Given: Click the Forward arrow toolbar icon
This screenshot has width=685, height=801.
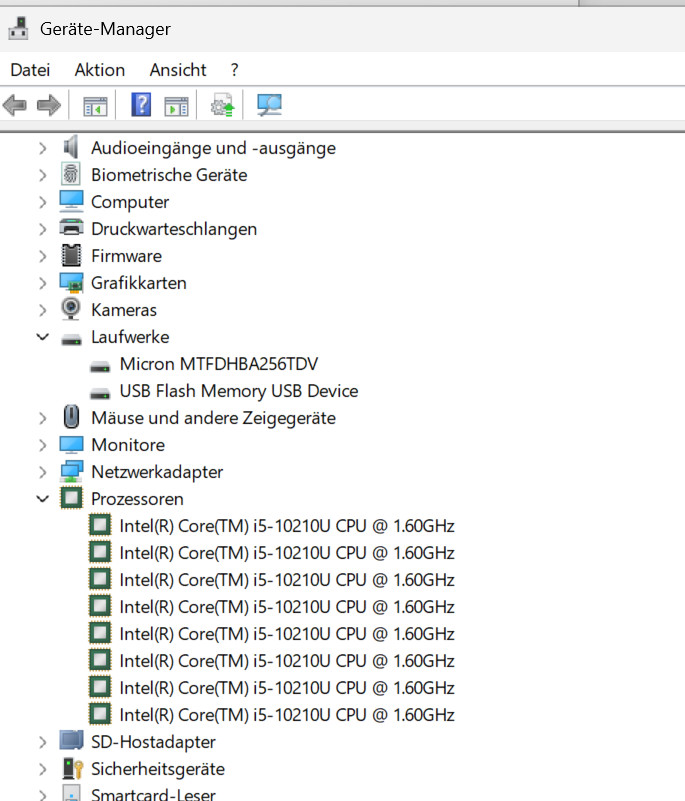Looking at the screenshot, I should point(48,105).
